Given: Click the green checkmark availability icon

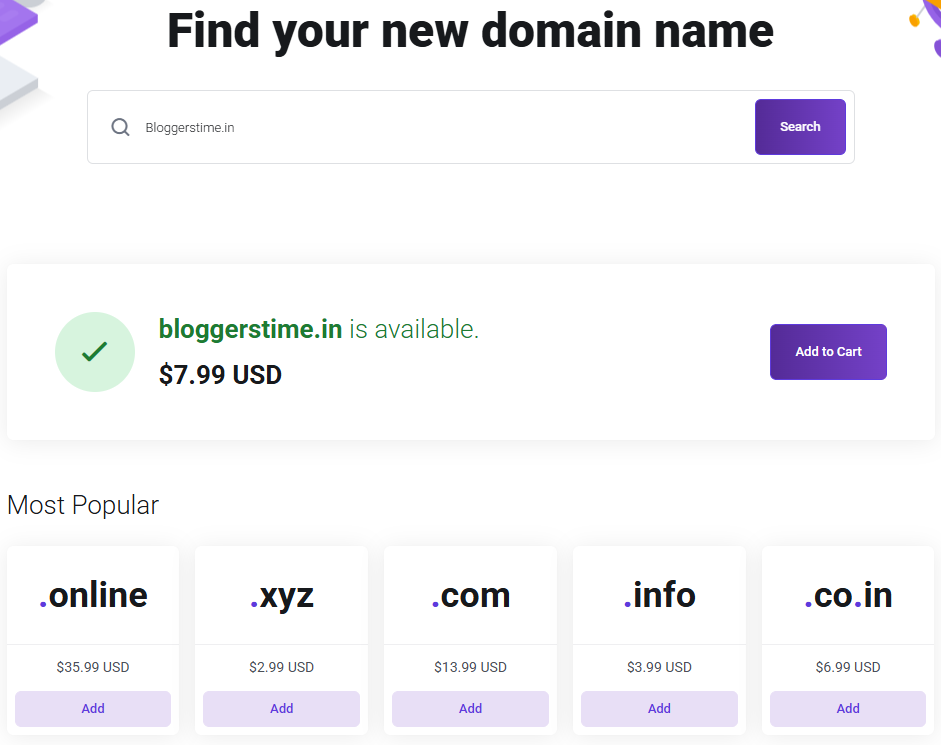Looking at the screenshot, I should (x=94, y=352).
